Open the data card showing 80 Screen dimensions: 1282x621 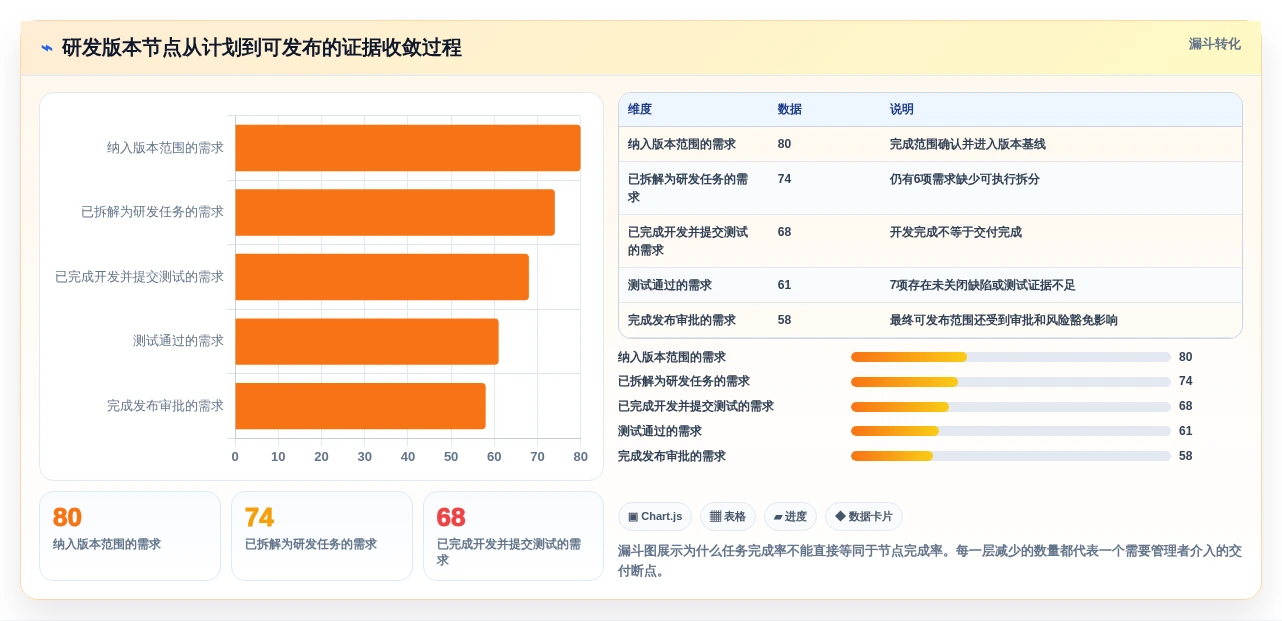(130, 536)
